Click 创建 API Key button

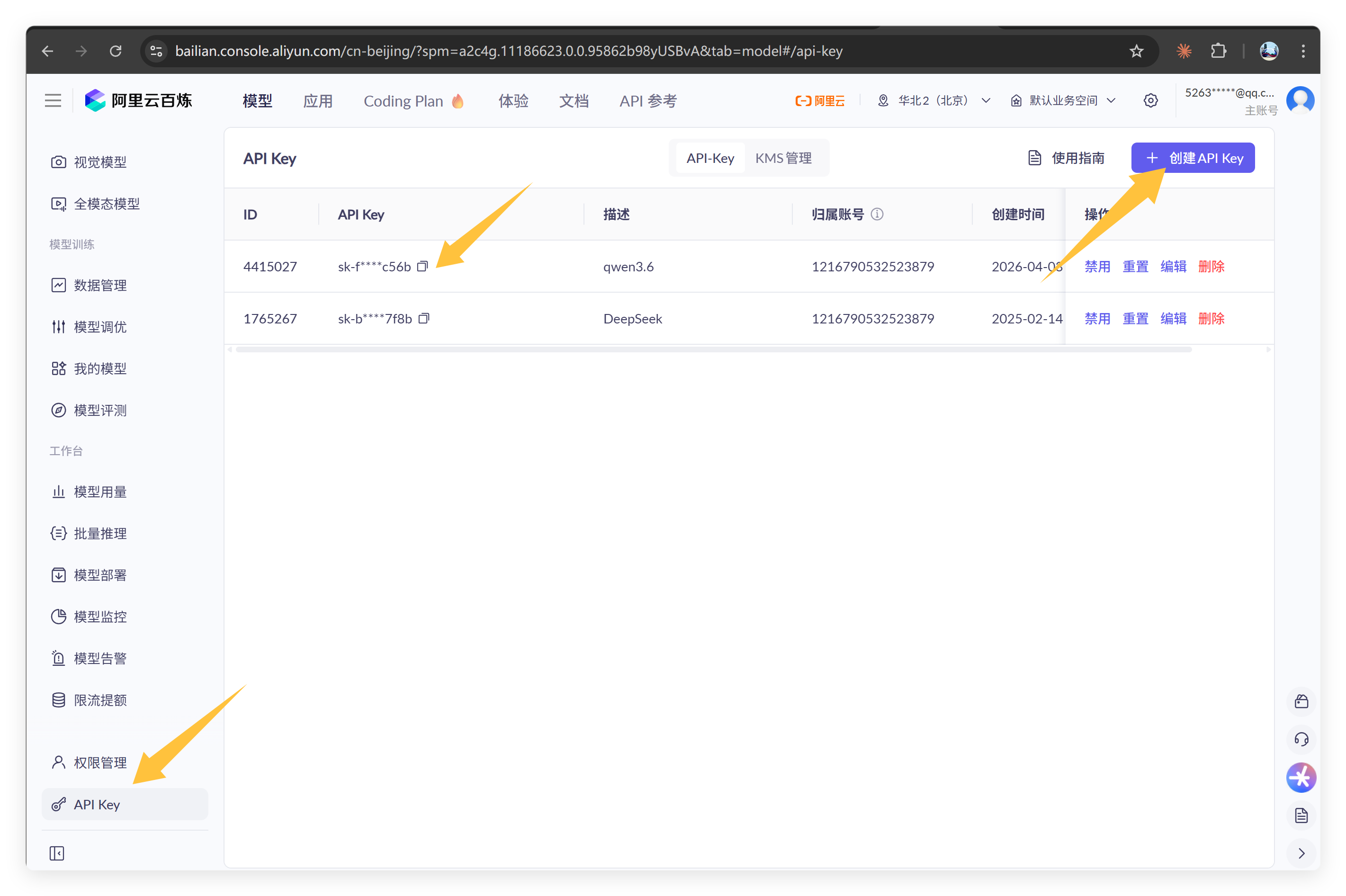[x=1193, y=158]
